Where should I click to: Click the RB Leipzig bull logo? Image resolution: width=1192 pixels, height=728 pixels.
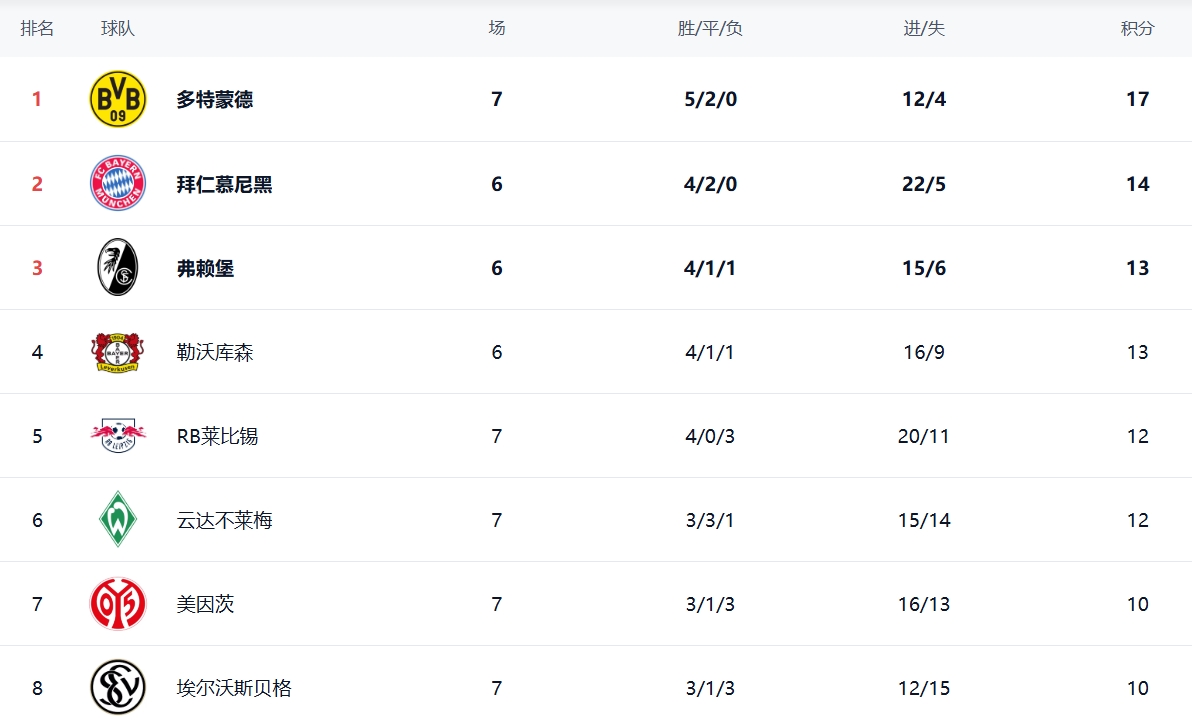[118, 435]
